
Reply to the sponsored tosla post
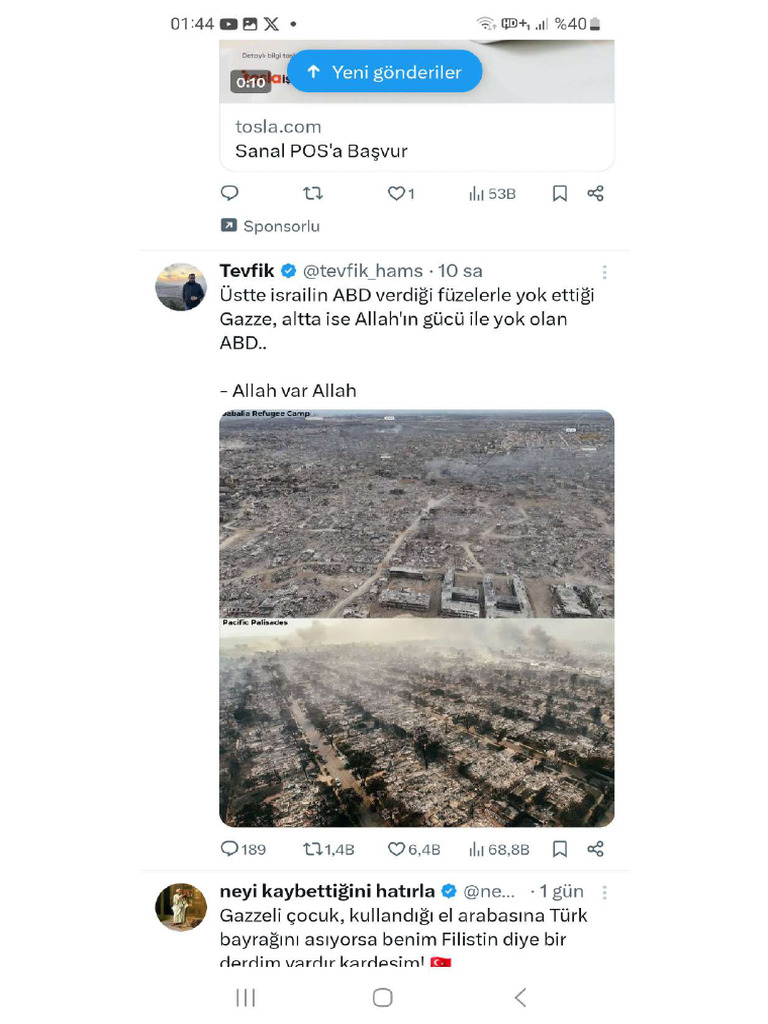click(229, 193)
